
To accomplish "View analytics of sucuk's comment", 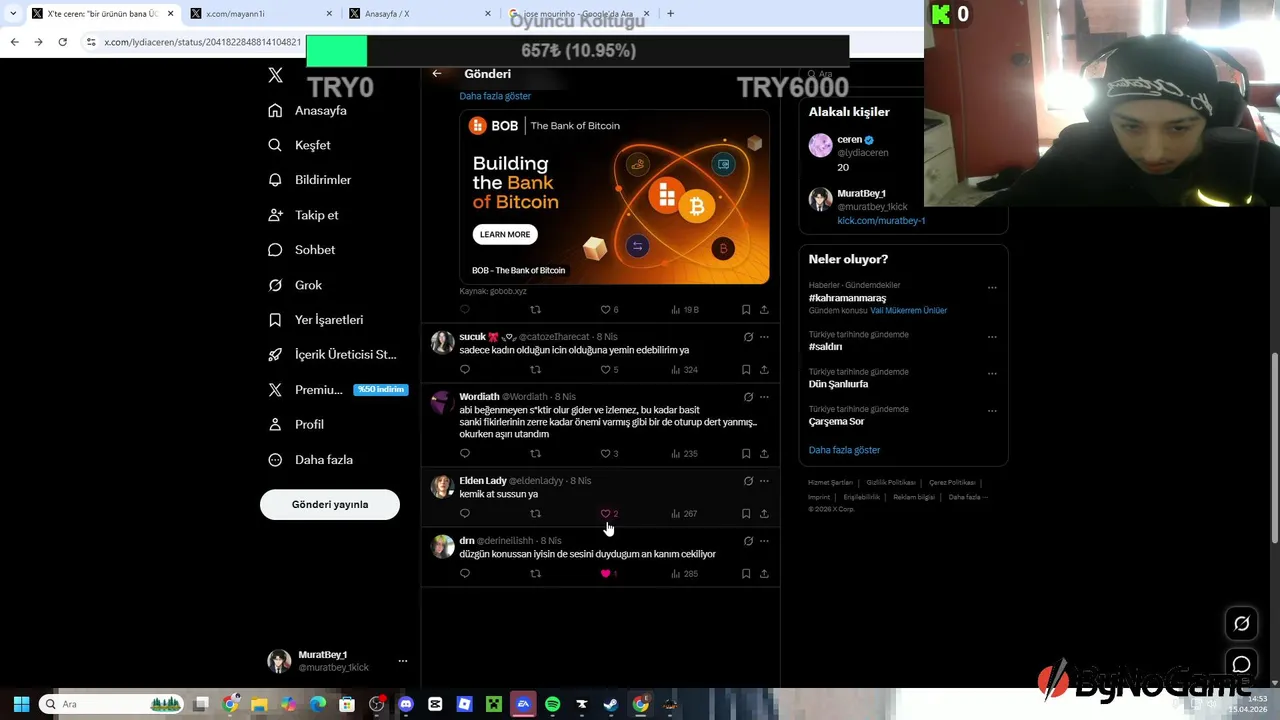I will 684,370.
